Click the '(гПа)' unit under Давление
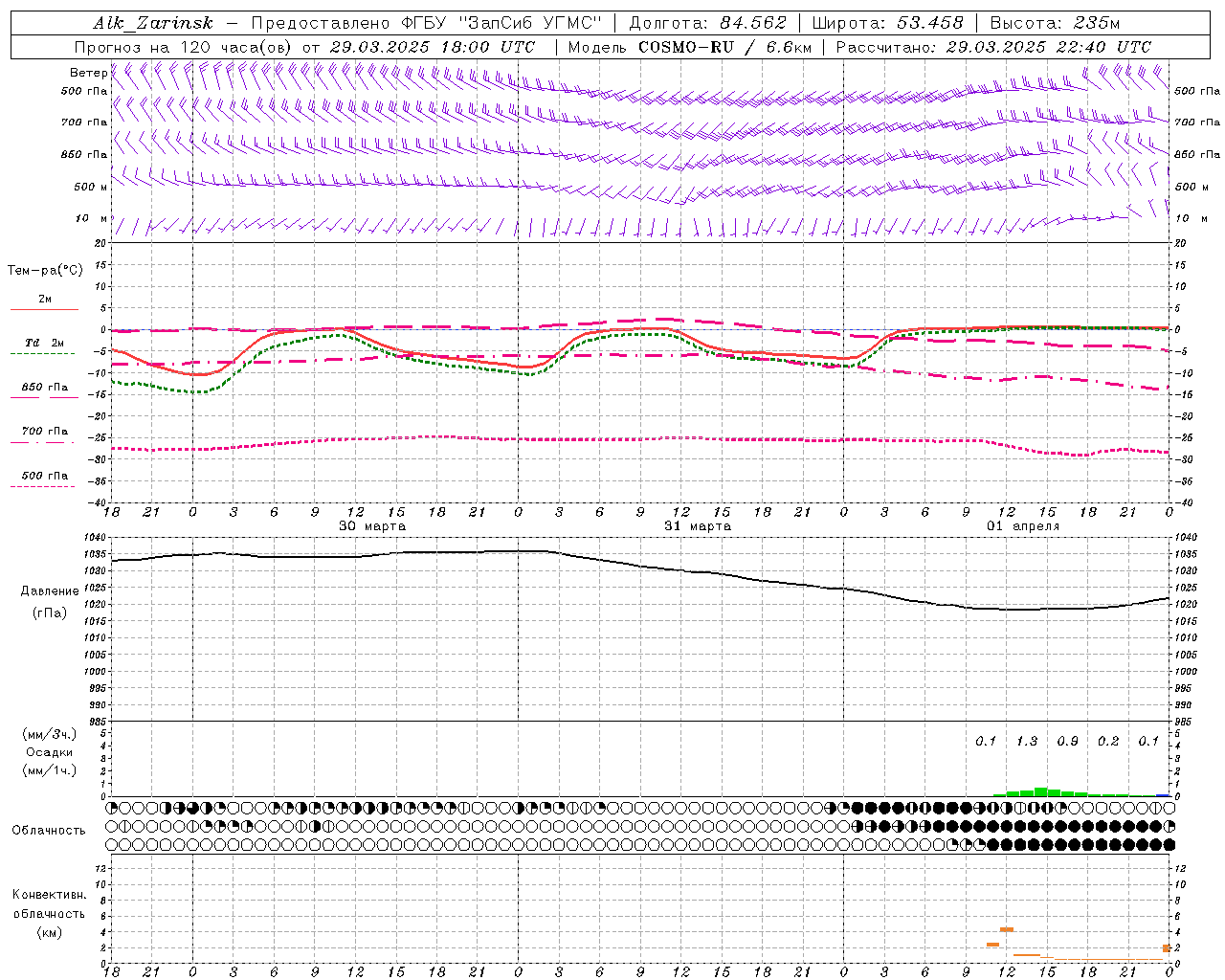Image resolution: width=1225 pixels, height=980 pixels. click(x=50, y=613)
